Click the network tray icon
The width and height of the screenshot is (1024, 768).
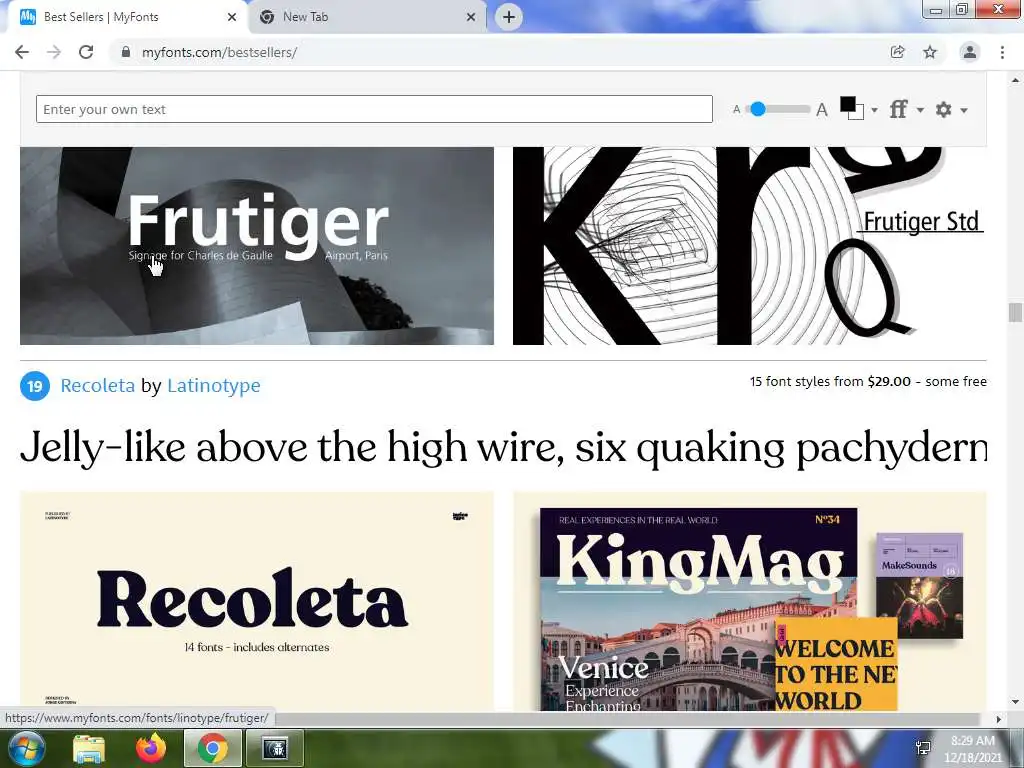(x=923, y=748)
